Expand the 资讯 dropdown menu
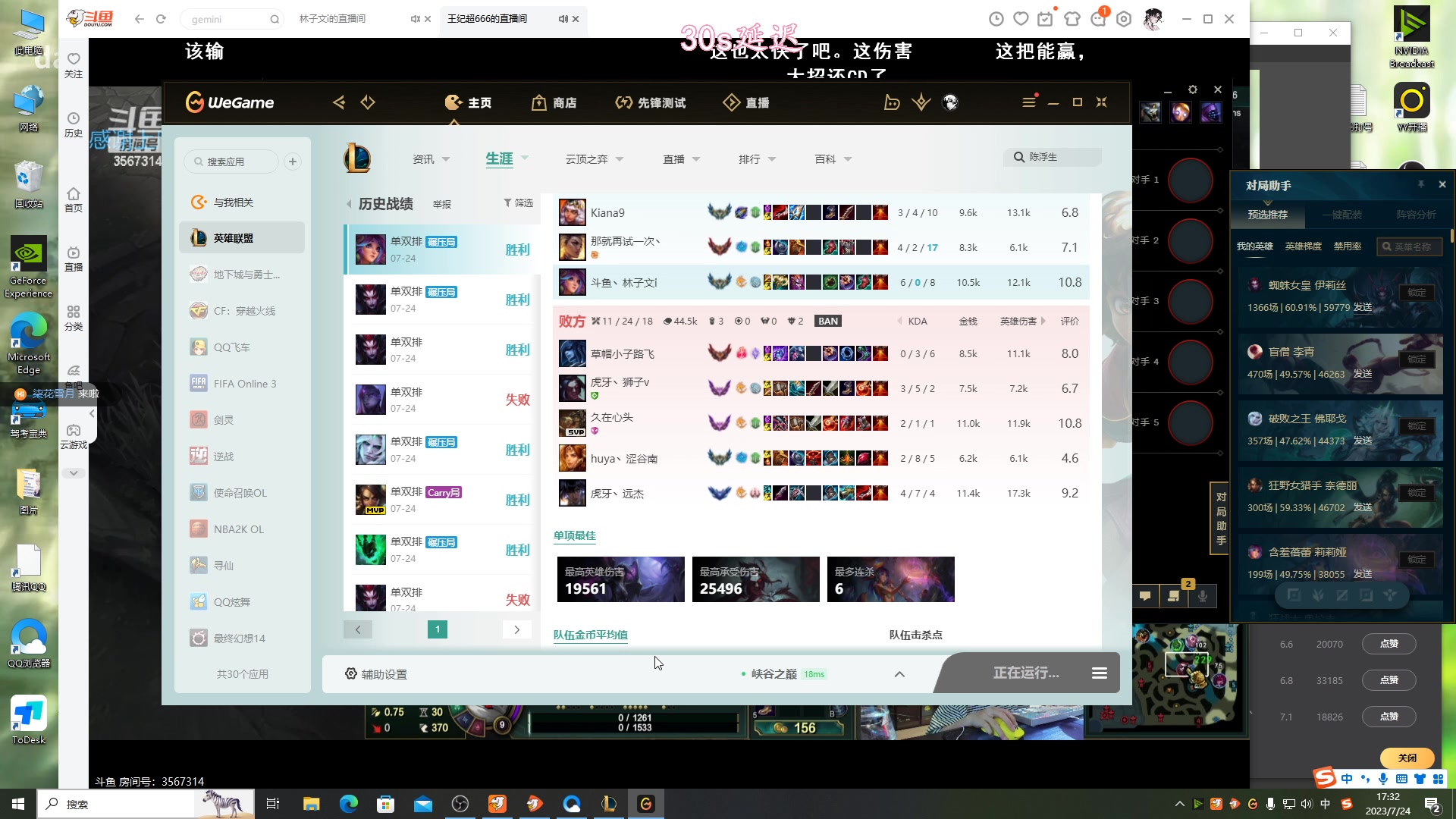This screenshot has height=819, width=1456. tap(446, 159)
